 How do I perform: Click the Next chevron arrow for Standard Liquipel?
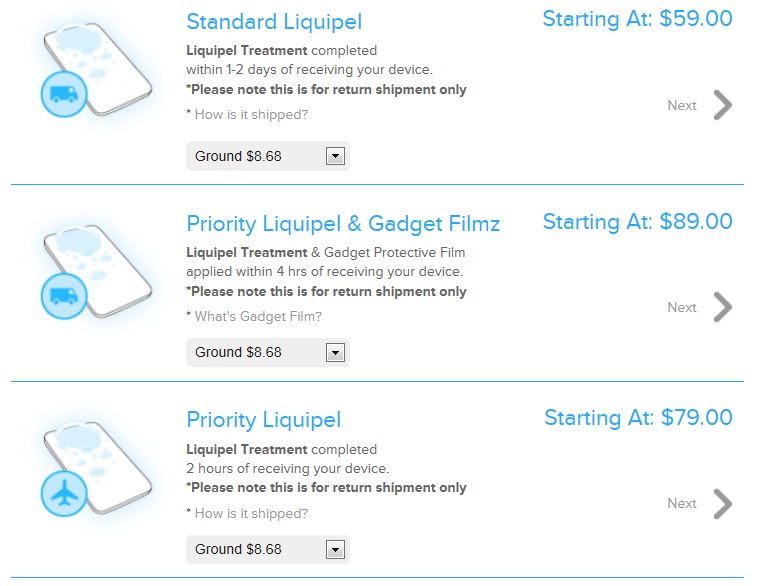[x=722, y=105]
